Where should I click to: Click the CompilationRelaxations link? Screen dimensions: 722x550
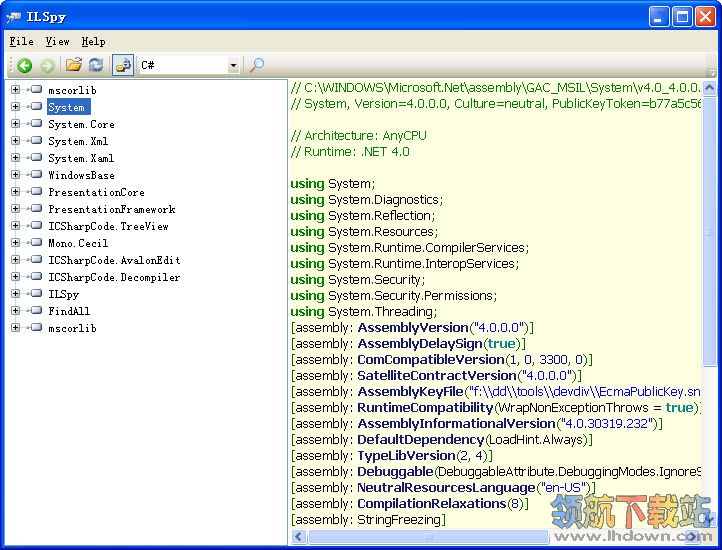432,503
